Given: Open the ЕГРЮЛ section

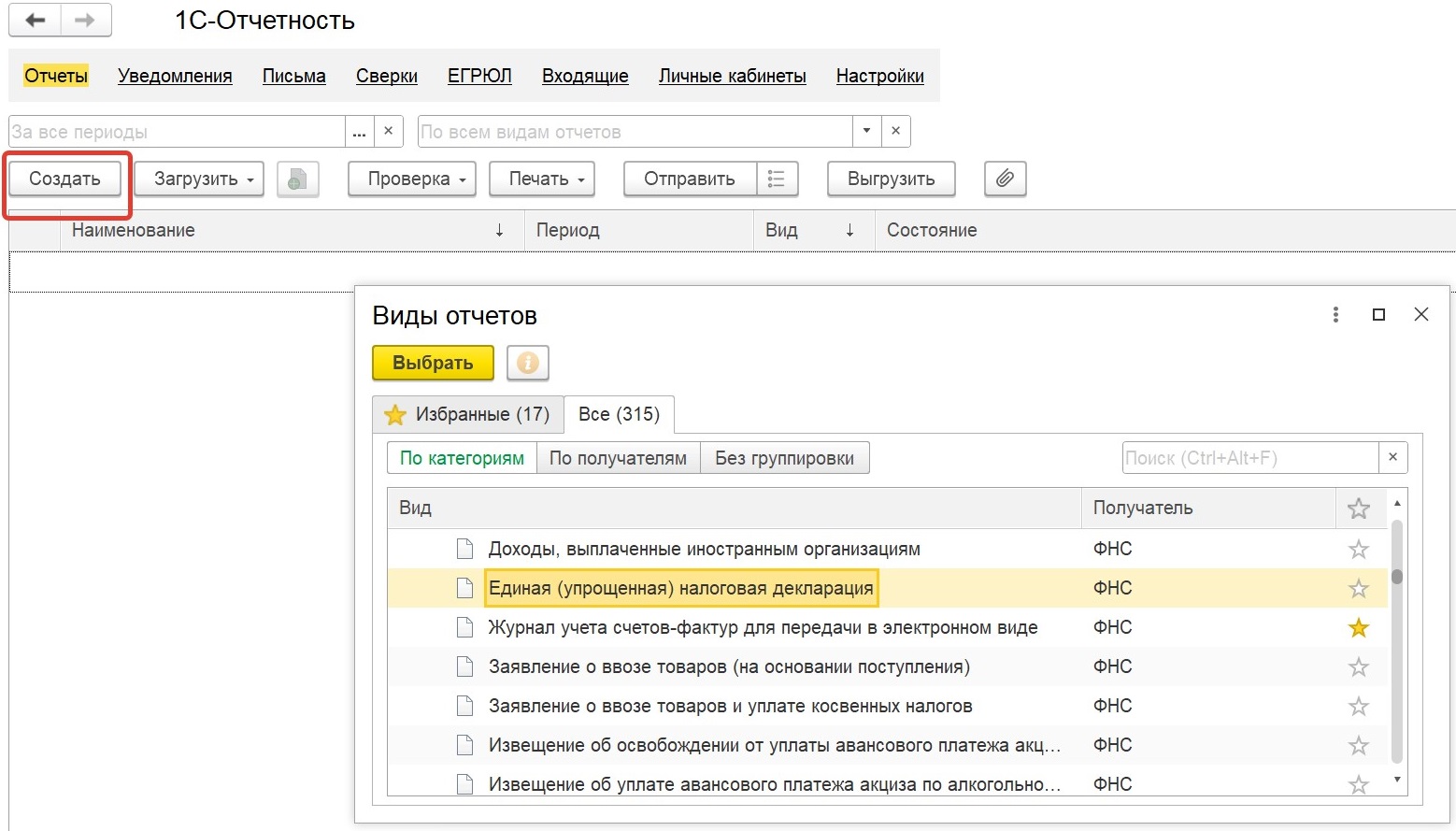Looking at the screenshot, I should tap(479, 76).
